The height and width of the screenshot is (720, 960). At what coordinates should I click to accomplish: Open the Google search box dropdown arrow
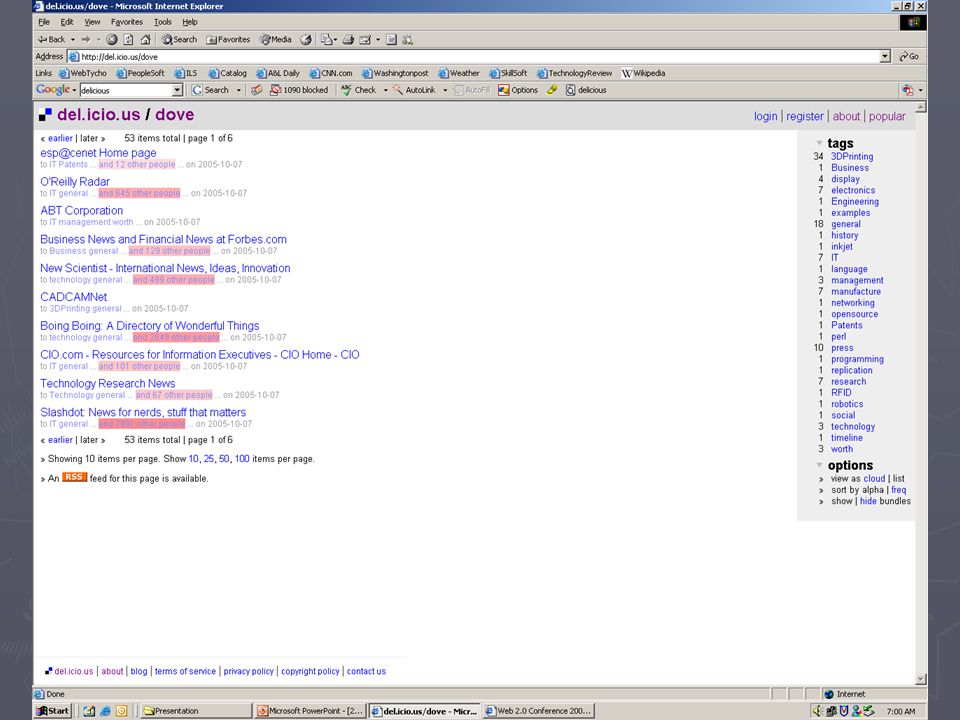tap(178, 90)
